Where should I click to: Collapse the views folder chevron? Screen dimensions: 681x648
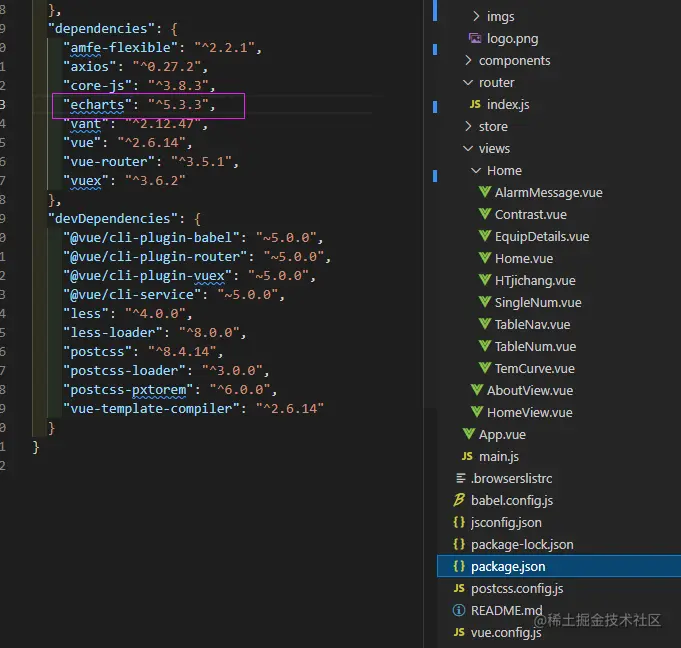click(468, 148)
